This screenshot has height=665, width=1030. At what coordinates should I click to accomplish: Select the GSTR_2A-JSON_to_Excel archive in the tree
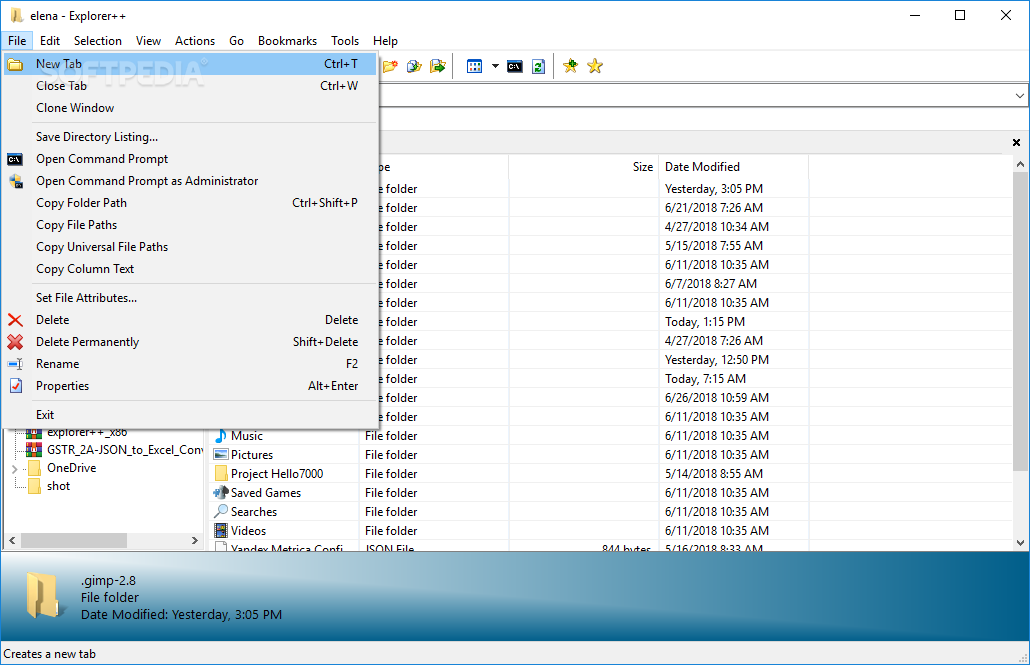click(x=125, y=450)
